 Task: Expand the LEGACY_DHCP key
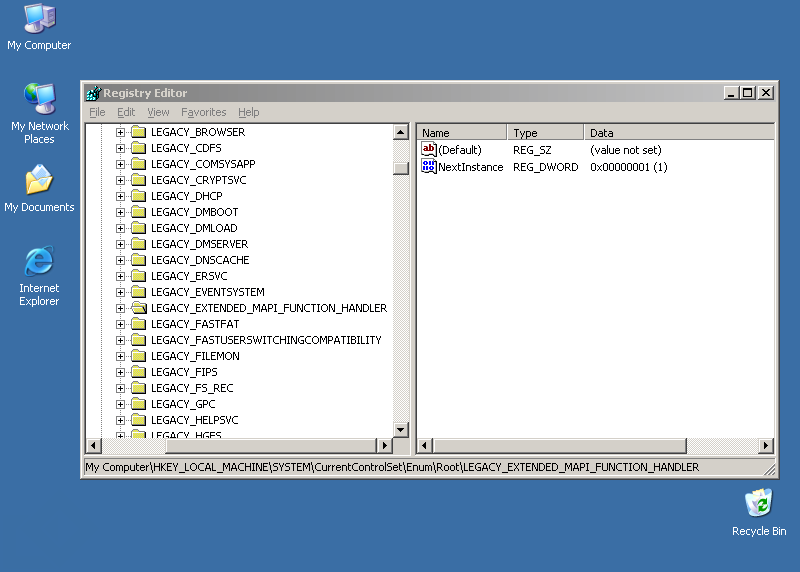click(x=120, y=196)
